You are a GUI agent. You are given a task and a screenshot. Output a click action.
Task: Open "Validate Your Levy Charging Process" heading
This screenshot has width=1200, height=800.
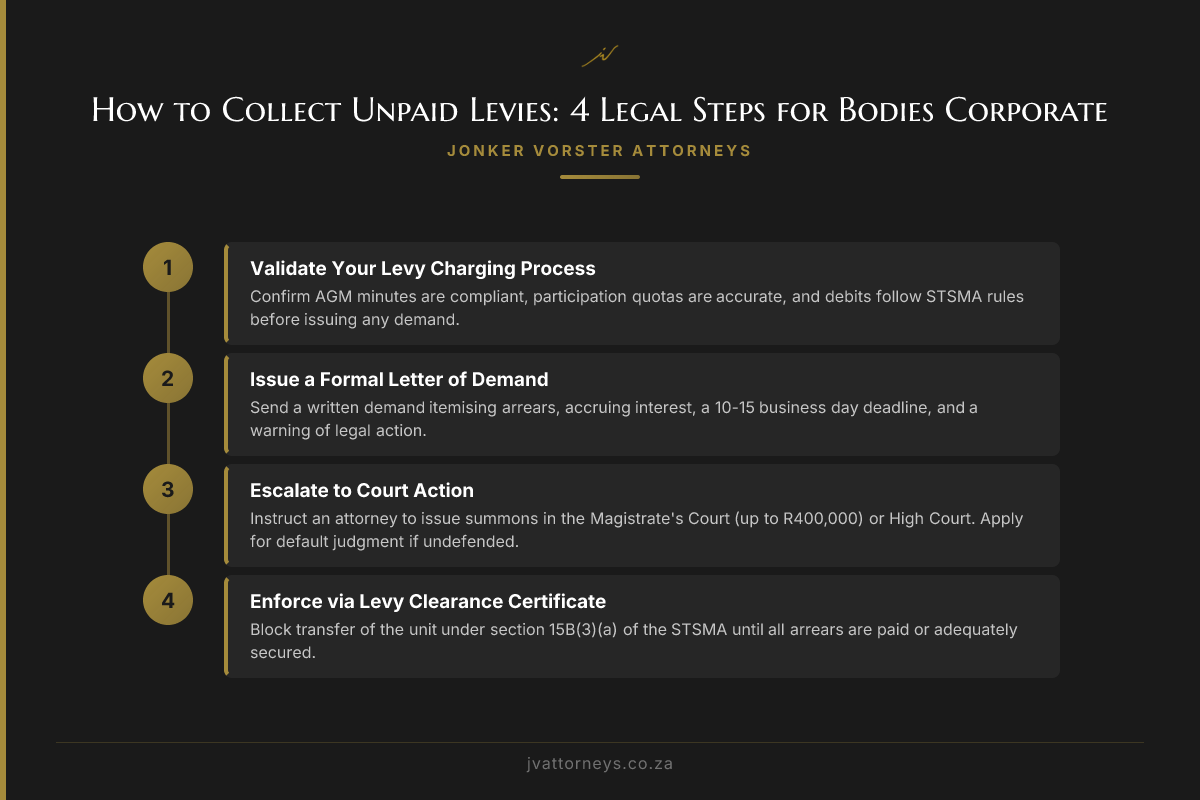pyautogui.click(x=422, y=268)
